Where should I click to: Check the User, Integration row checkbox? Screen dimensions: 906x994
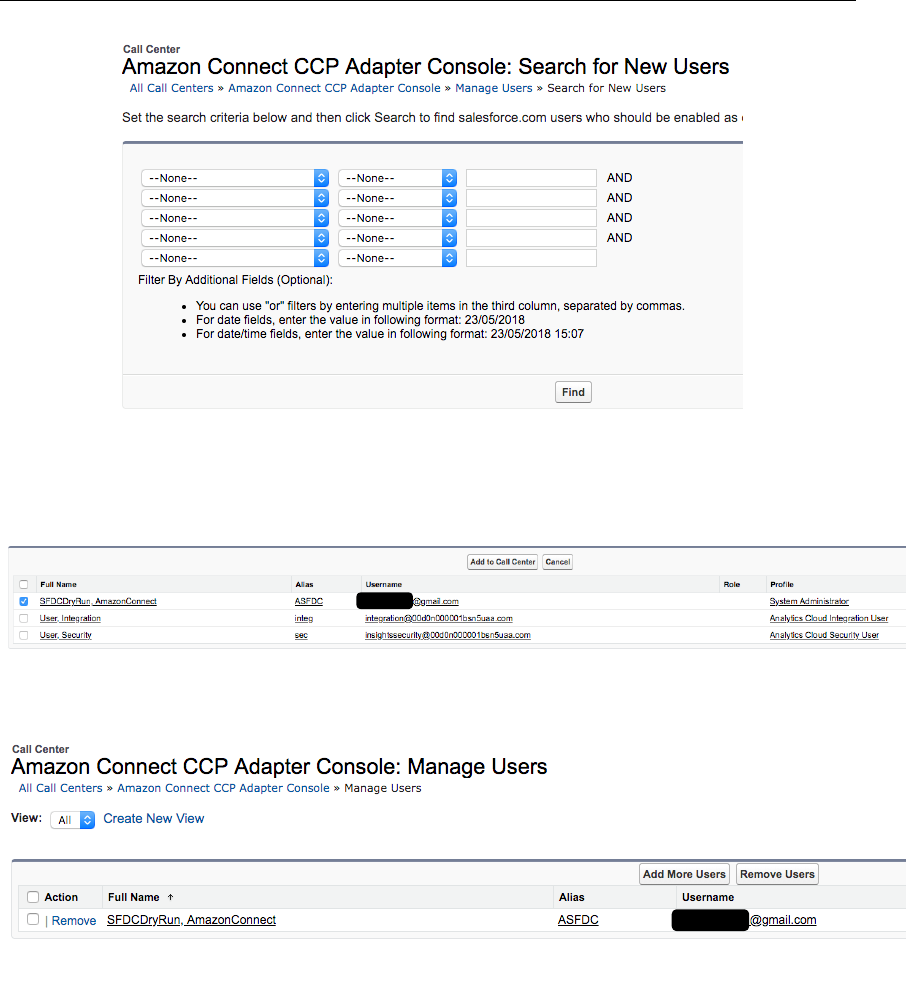click(x=23, y=618)
